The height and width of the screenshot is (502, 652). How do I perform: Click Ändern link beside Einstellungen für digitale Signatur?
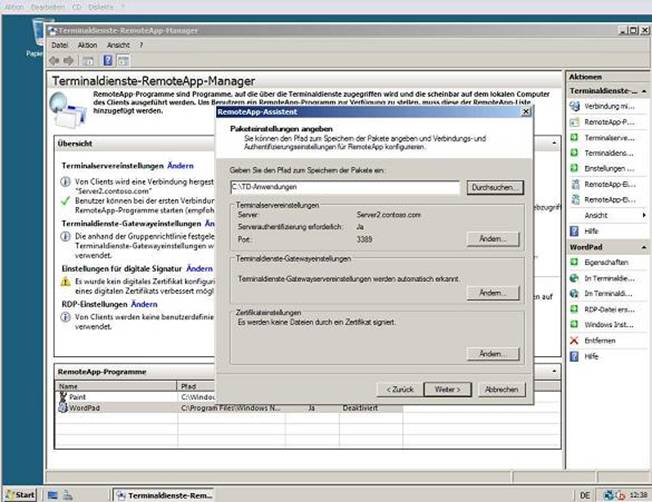tap(199, 269)
